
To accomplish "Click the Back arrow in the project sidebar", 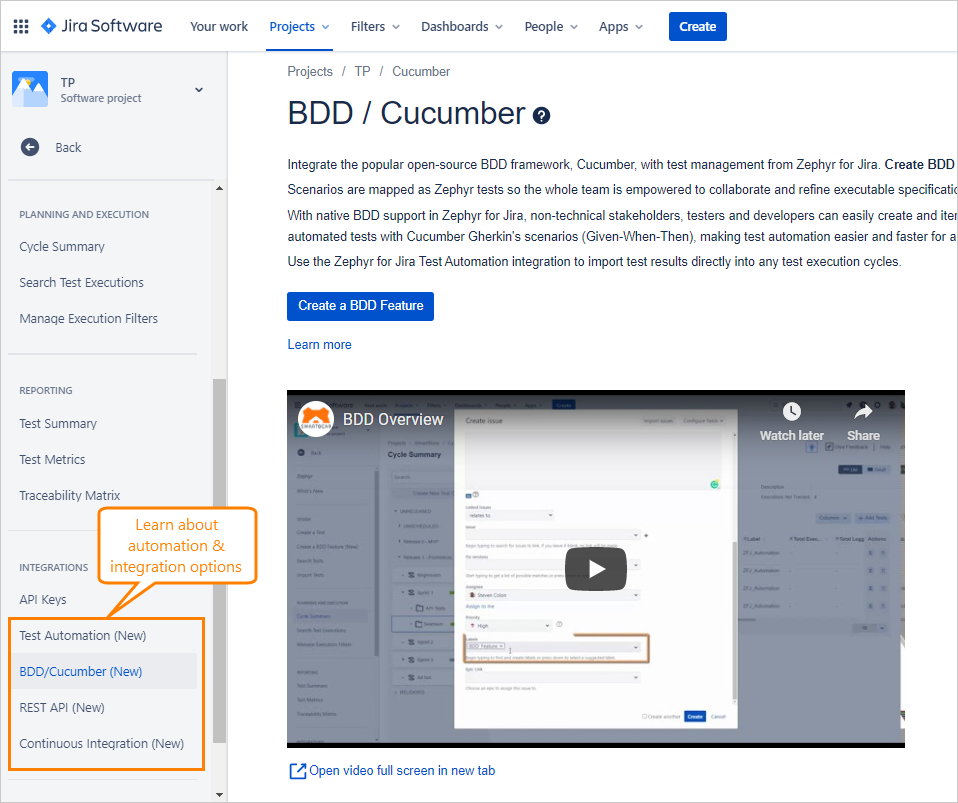I will point(30,147).
